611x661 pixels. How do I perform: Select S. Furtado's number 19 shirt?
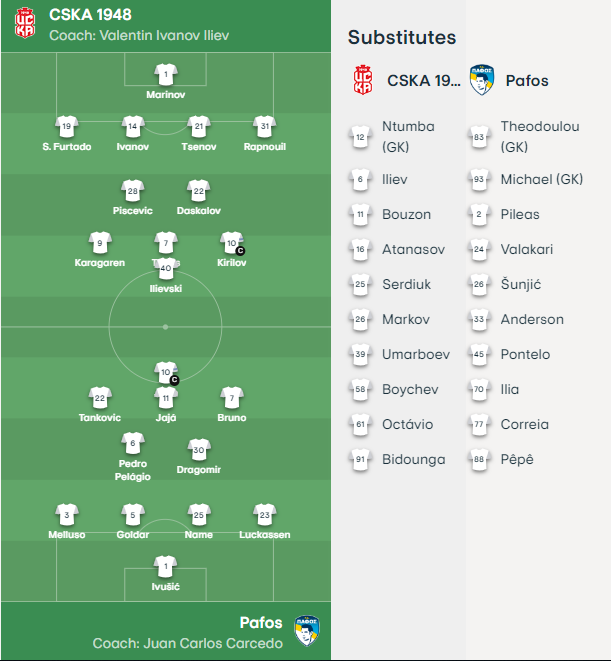click(67, 126)
